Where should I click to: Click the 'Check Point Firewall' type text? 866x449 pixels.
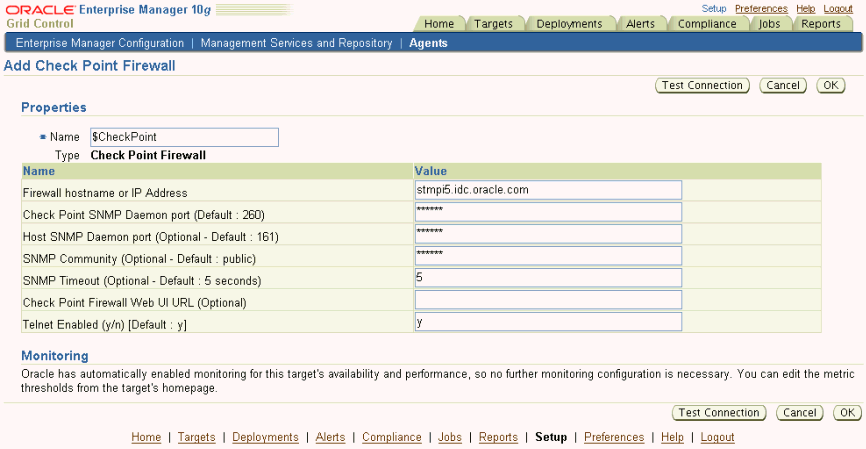pyautogui.click(x=148, y=155)
